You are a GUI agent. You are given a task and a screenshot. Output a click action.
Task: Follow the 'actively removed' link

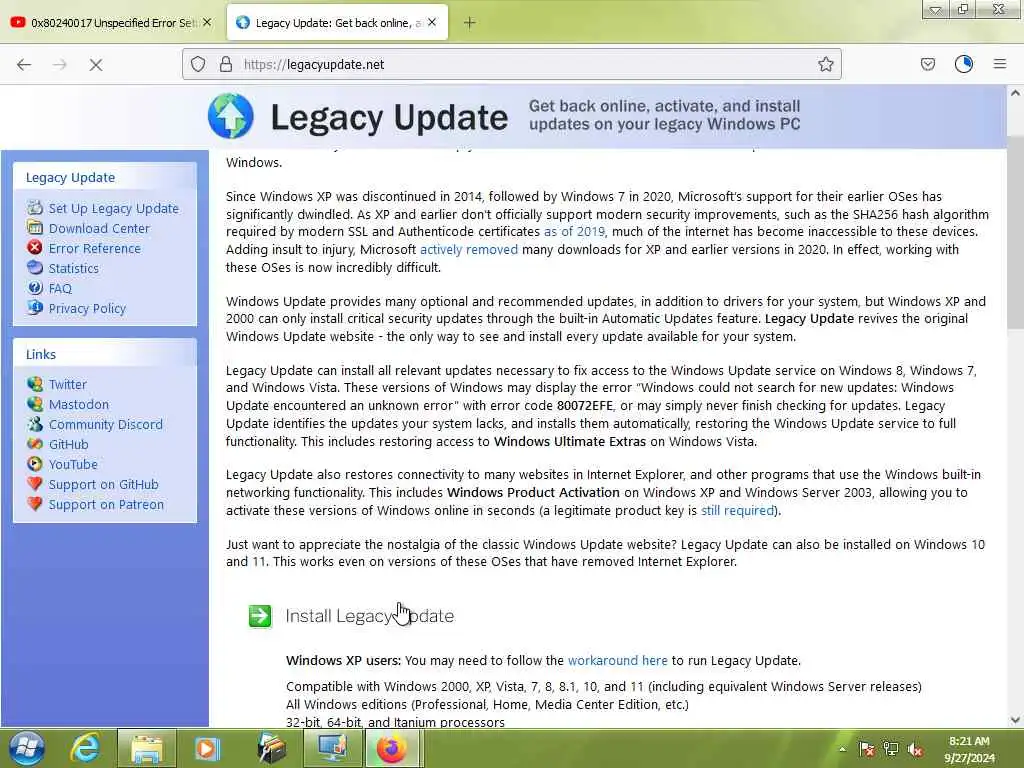[469, 249]
